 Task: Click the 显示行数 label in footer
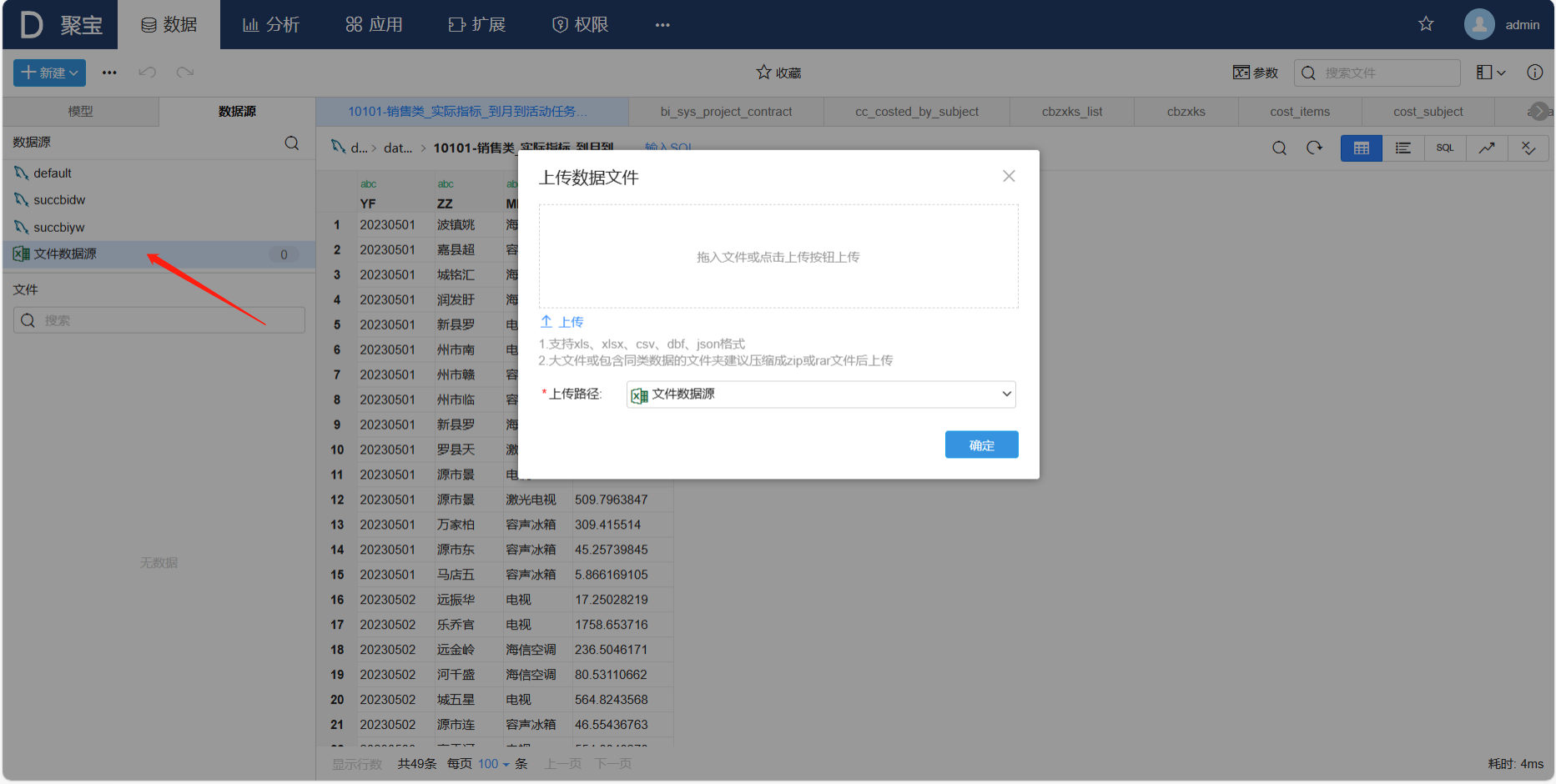tap(357, 764)
